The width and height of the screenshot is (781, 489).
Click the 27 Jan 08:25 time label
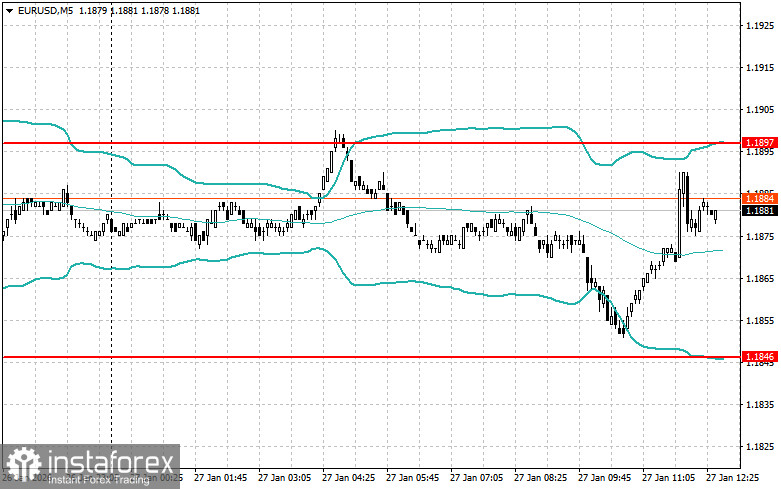tap(540, 478)
